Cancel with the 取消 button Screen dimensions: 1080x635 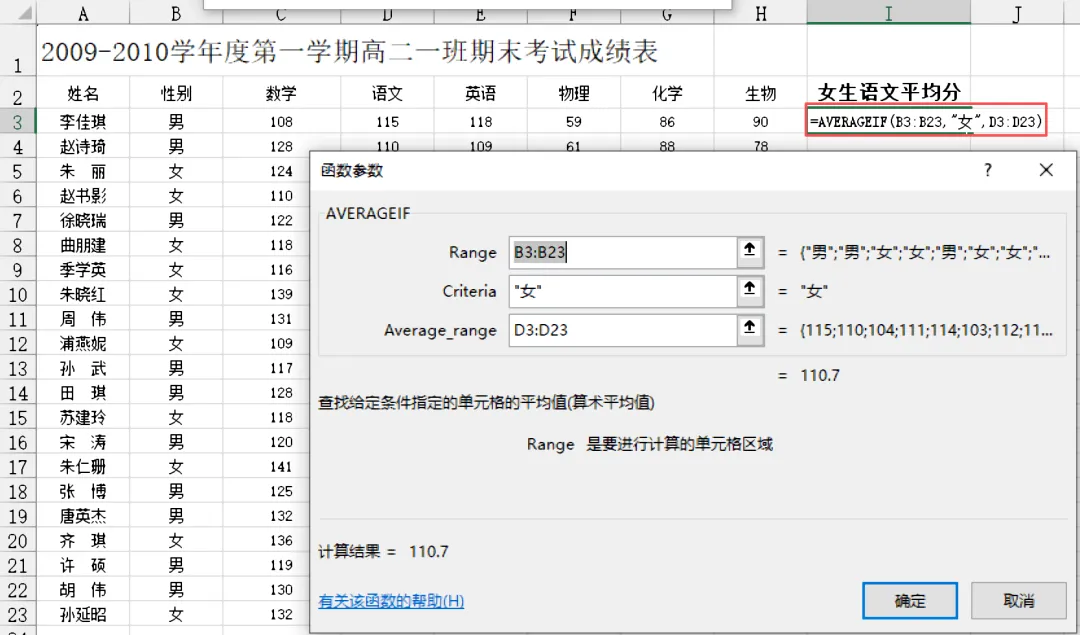pyautogui.click(x=1019, y=601)
